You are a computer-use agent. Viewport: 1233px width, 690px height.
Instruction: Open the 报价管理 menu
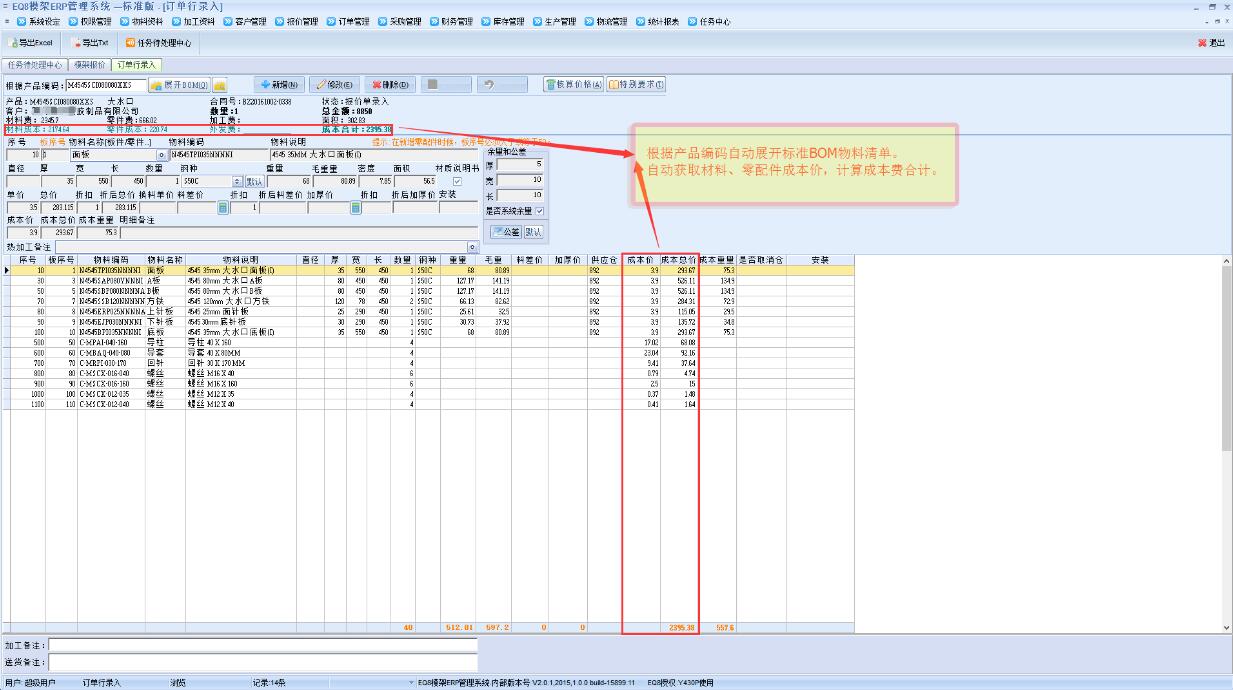tap(298, 21)
